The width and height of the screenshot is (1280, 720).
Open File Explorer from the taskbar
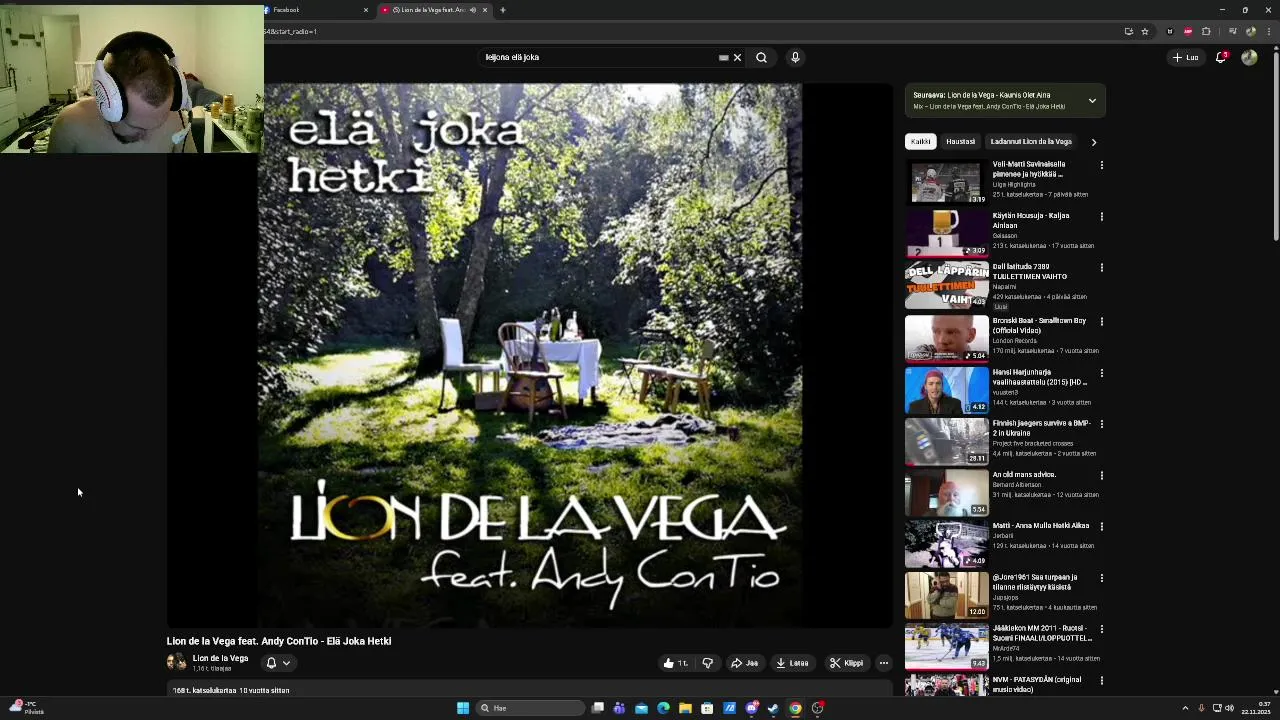tap(685, 708)
